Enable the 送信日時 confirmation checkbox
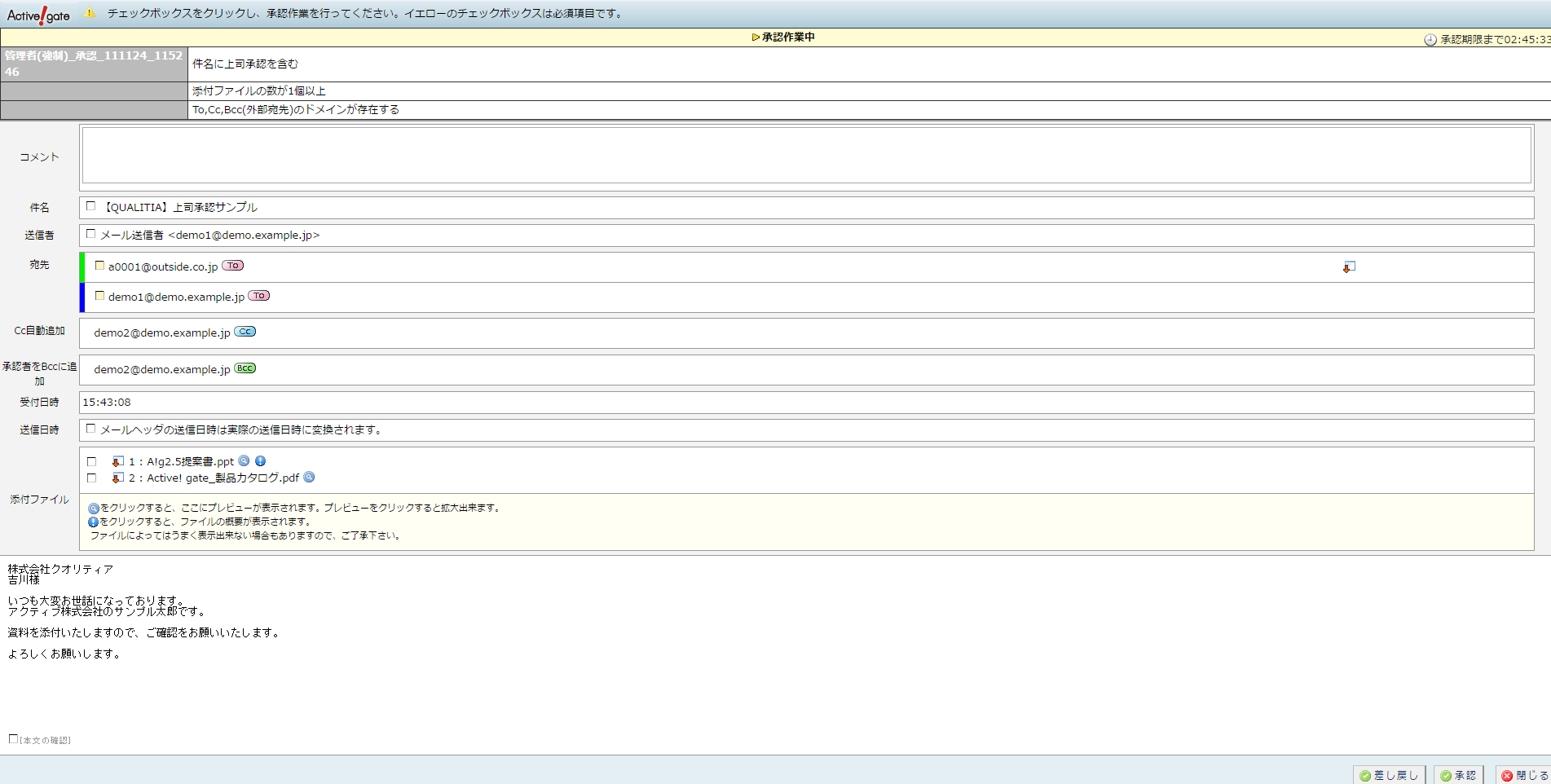Viewport: 1551px width, 784px height. tap(90, 429)
